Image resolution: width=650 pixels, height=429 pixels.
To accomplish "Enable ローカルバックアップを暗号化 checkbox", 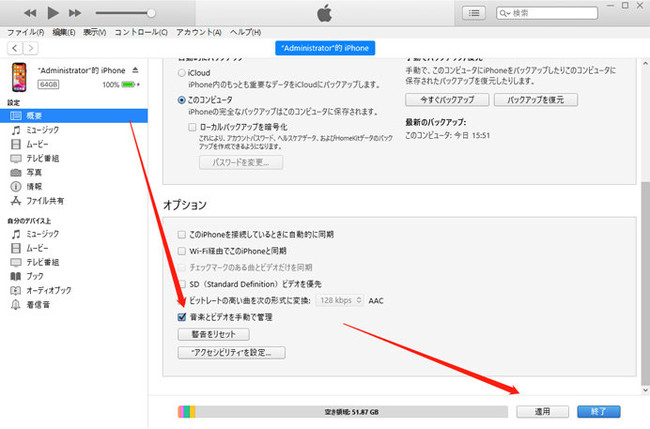I will 192,127.
